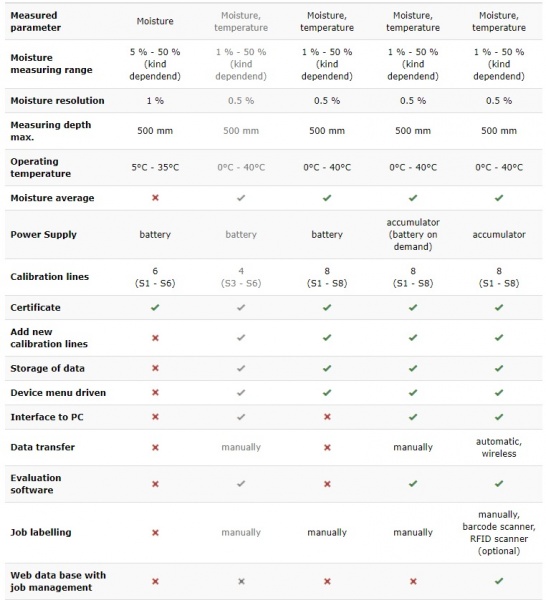Click the 'automatic, wireless' data transfer cell

(499, 447)
